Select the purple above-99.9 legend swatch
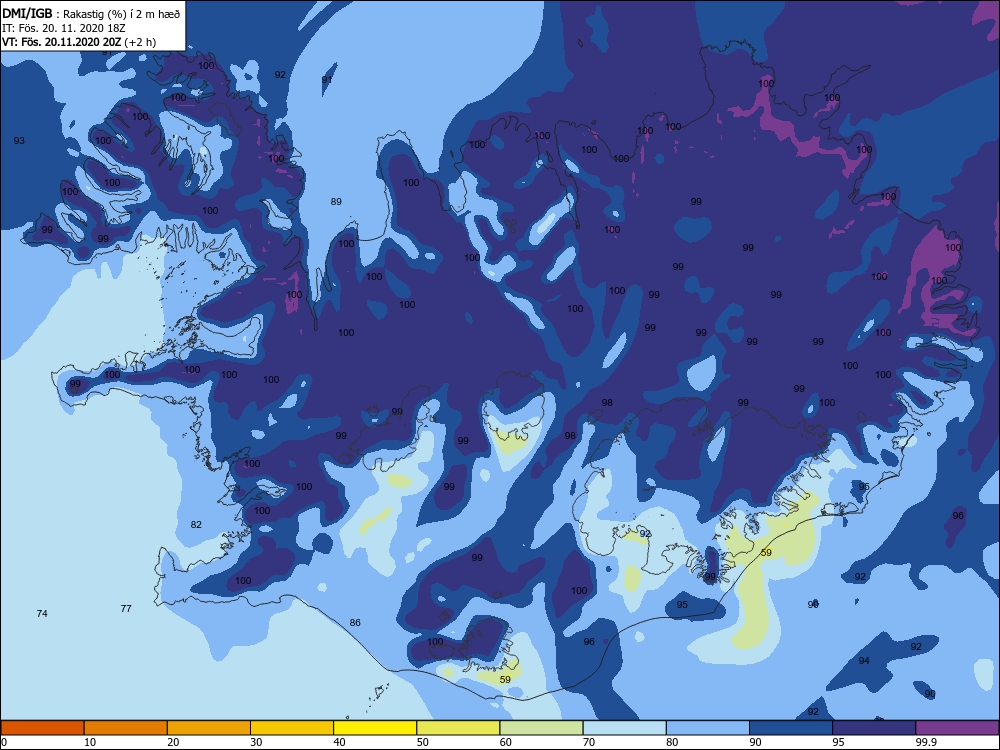 tap(957, 728)
